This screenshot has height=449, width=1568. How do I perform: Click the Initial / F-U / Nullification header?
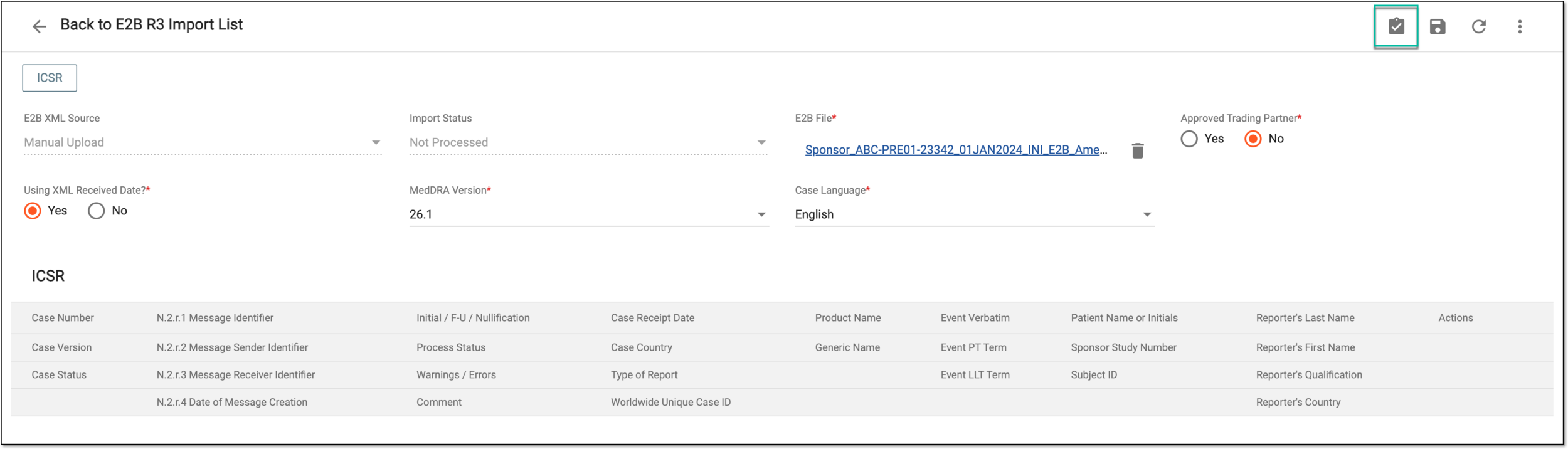tap(473, 318)
